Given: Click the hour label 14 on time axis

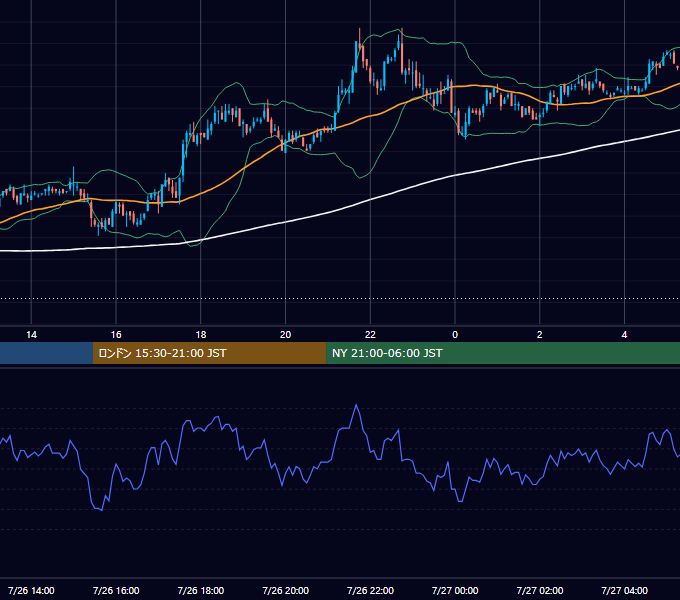Looking at the screenshot, I should 31,335.
